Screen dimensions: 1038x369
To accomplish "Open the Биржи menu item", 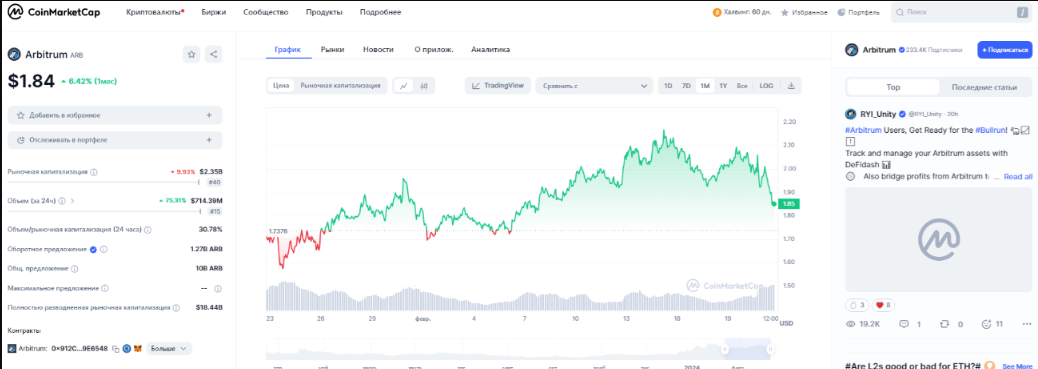I will (x=212, y=13).
